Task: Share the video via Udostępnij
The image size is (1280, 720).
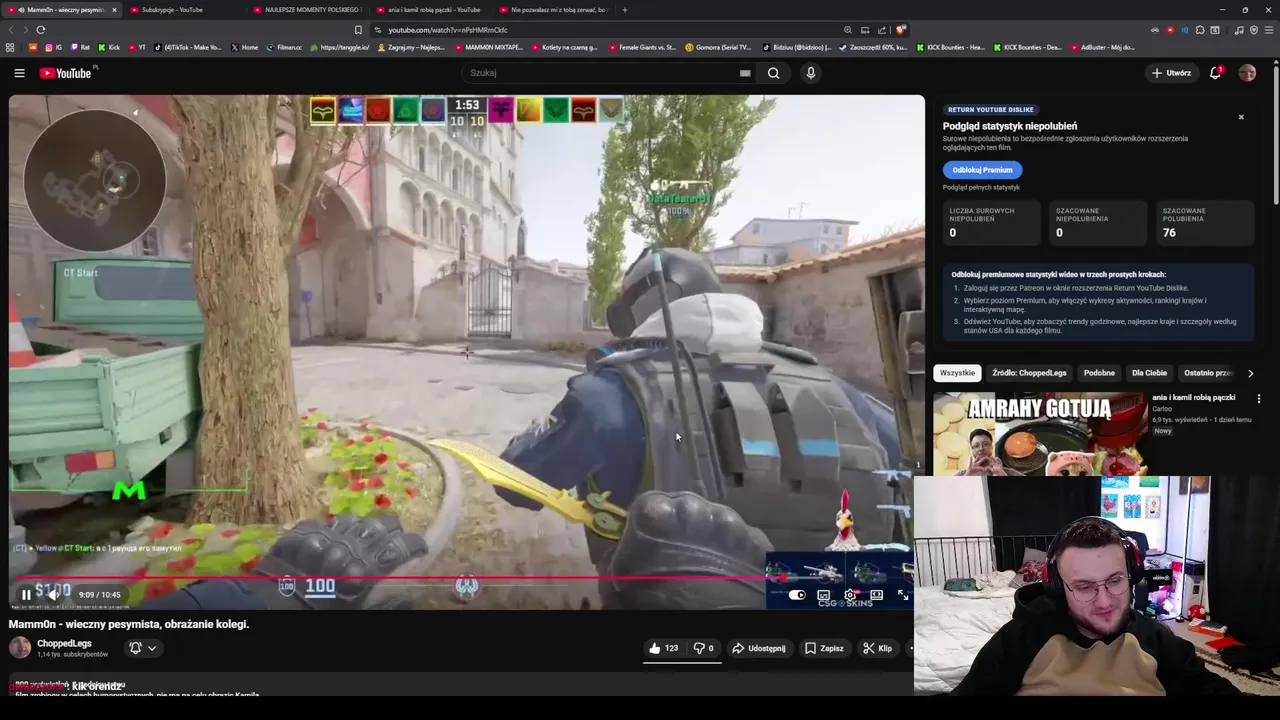Action: coord(758,648)
